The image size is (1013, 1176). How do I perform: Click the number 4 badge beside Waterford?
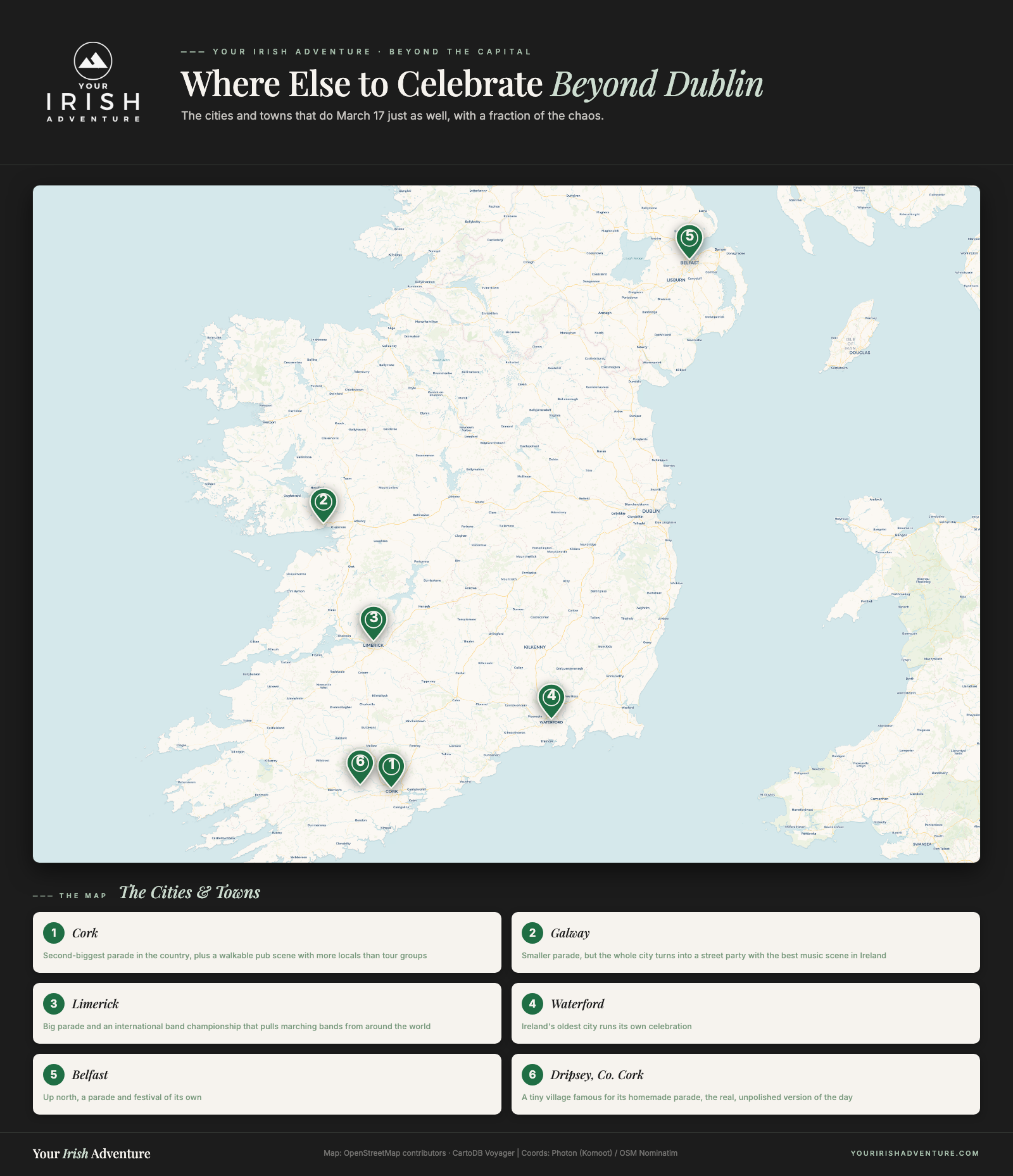click(x=532, y=1003)
